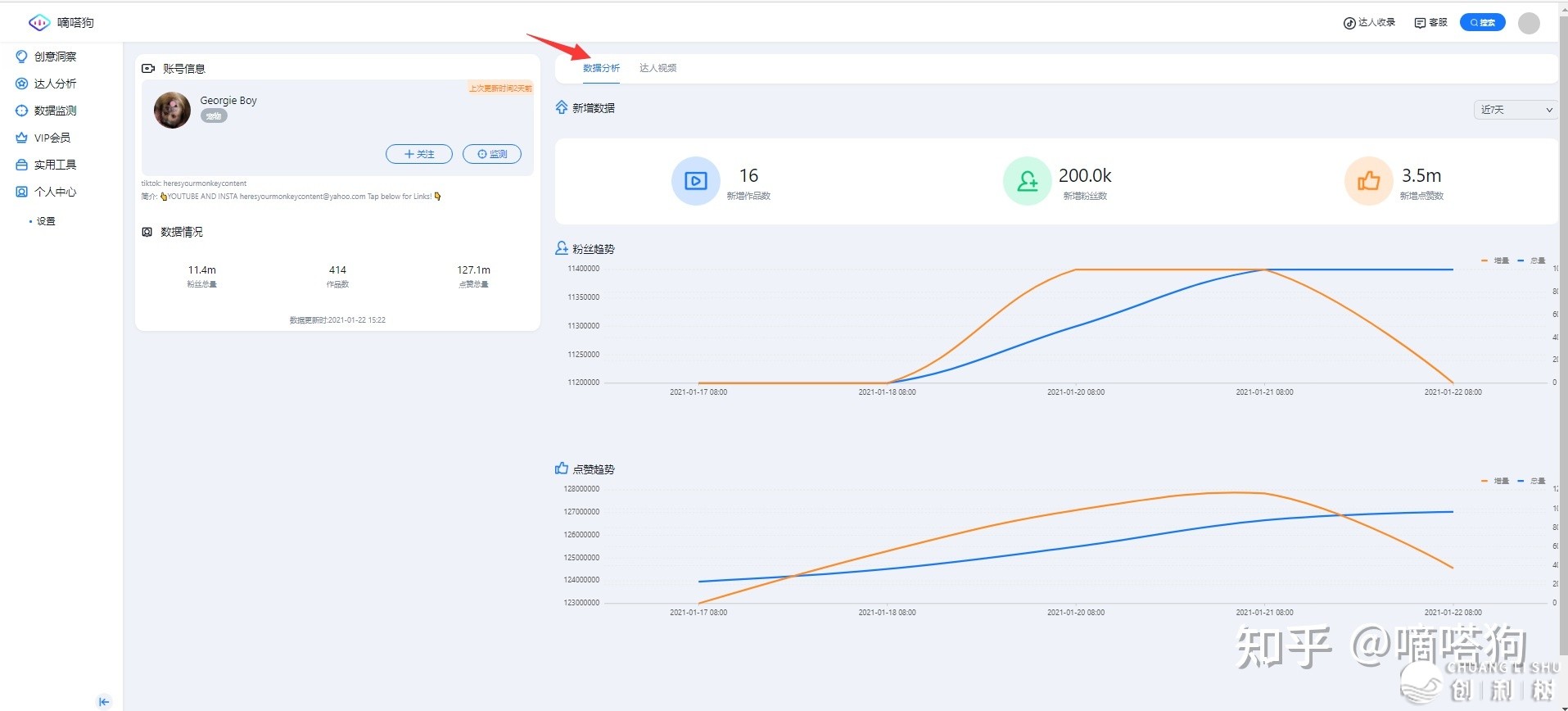1568x711 pixels.
Task: Go to 数据监测 in the sidebar
Action: click(54, 111)
